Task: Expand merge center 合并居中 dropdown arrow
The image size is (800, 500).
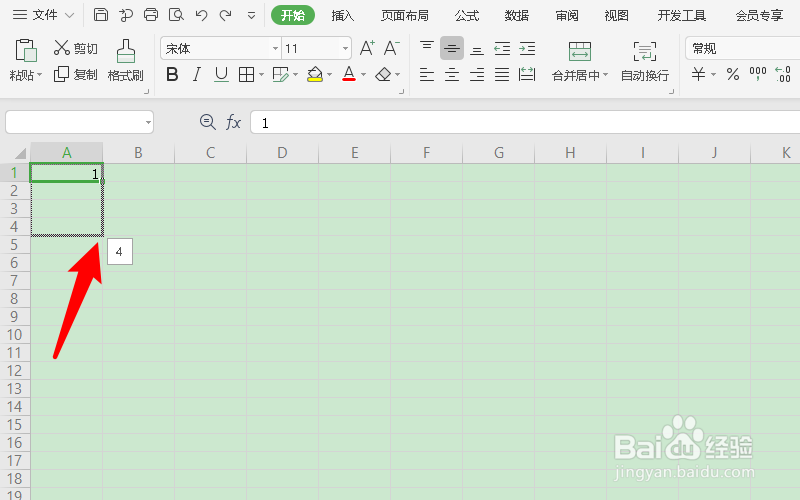Action: pos(606,75)
